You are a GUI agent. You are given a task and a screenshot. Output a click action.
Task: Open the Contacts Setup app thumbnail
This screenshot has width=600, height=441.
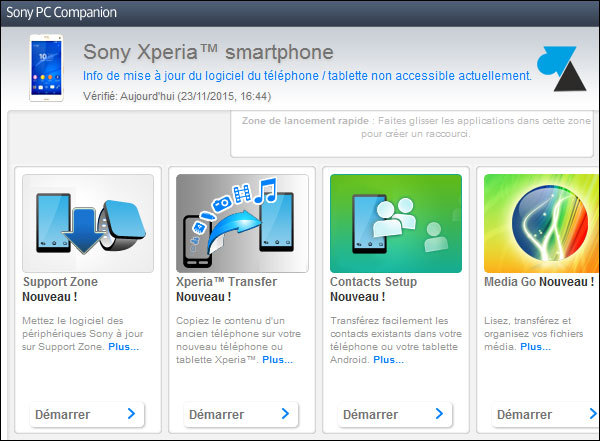396,224
